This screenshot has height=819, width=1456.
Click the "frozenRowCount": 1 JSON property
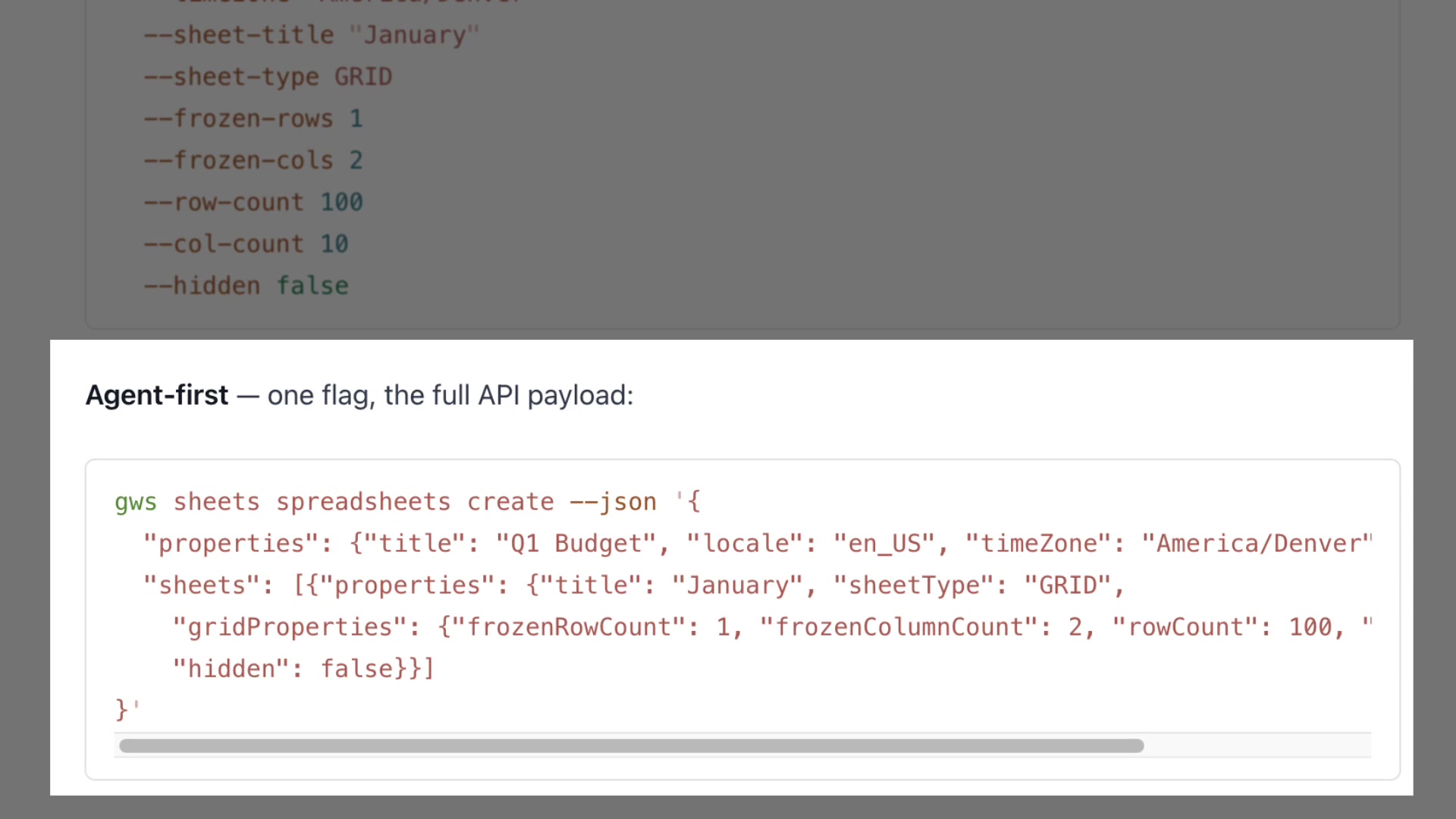[599, 626]
